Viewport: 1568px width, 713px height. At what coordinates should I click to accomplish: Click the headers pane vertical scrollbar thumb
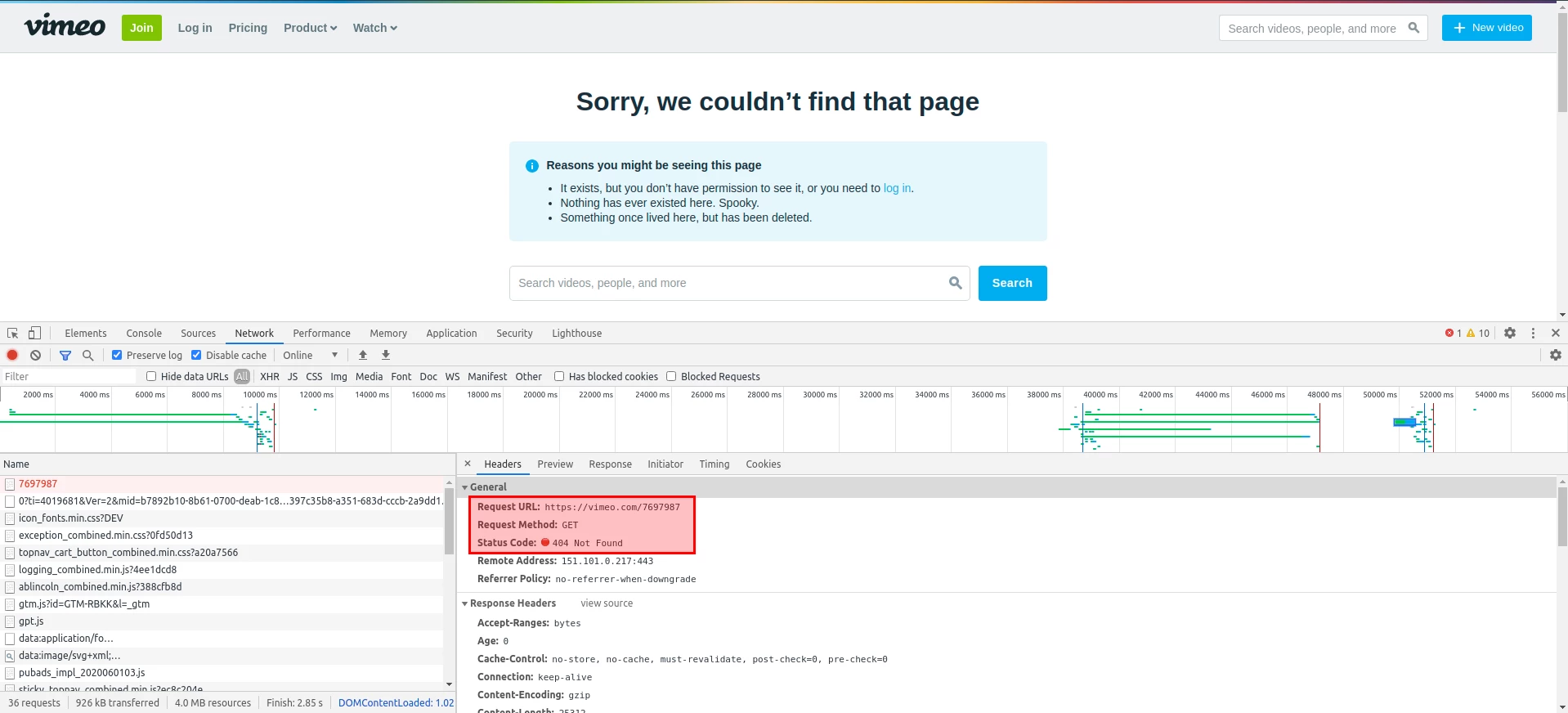tap(1562, 517)
